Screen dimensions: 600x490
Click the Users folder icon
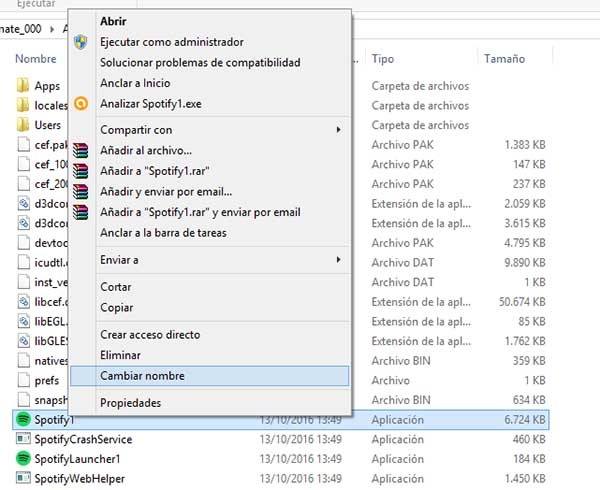pos(23,125)
